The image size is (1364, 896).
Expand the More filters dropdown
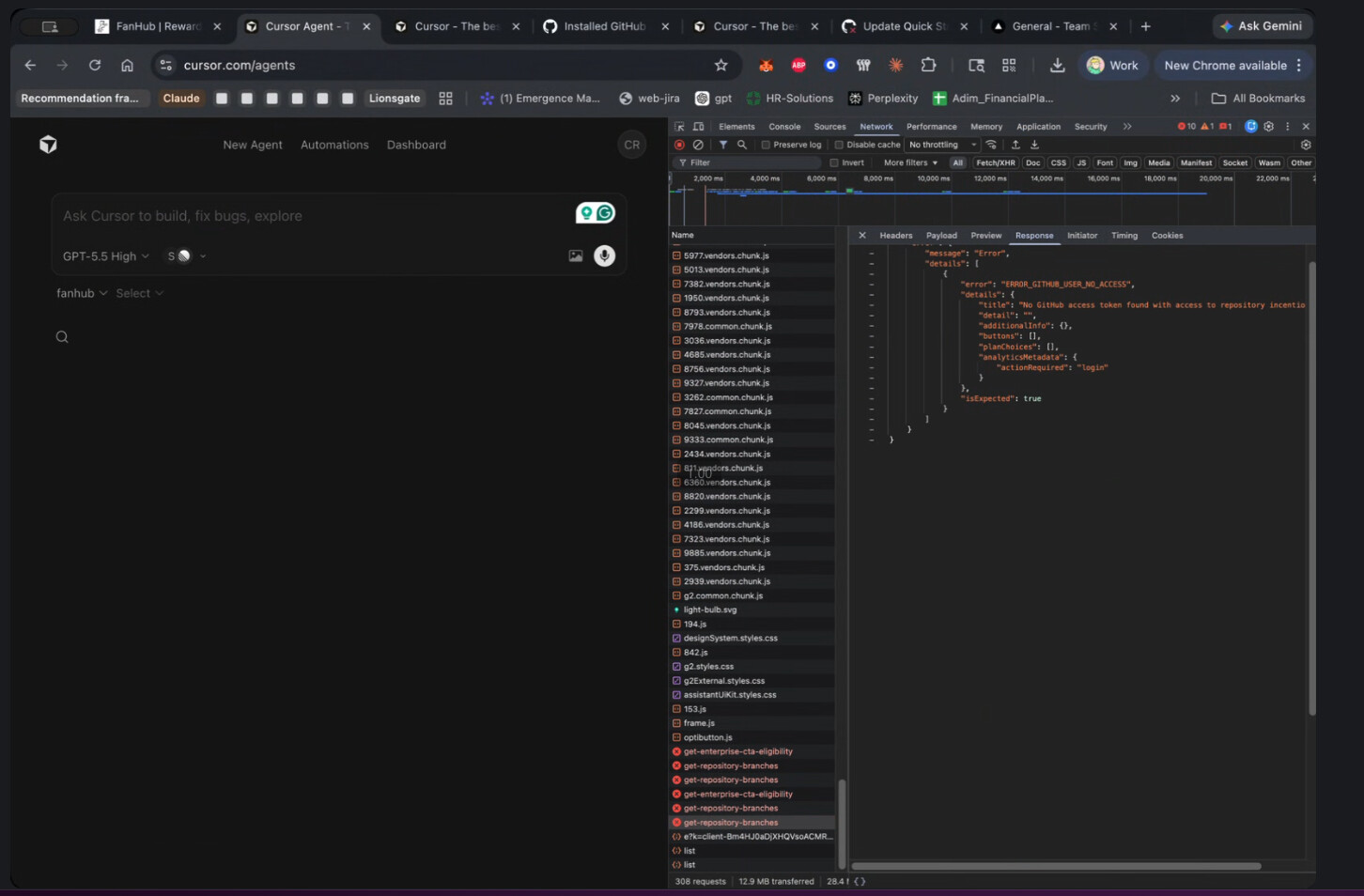[x=910, y=162]
